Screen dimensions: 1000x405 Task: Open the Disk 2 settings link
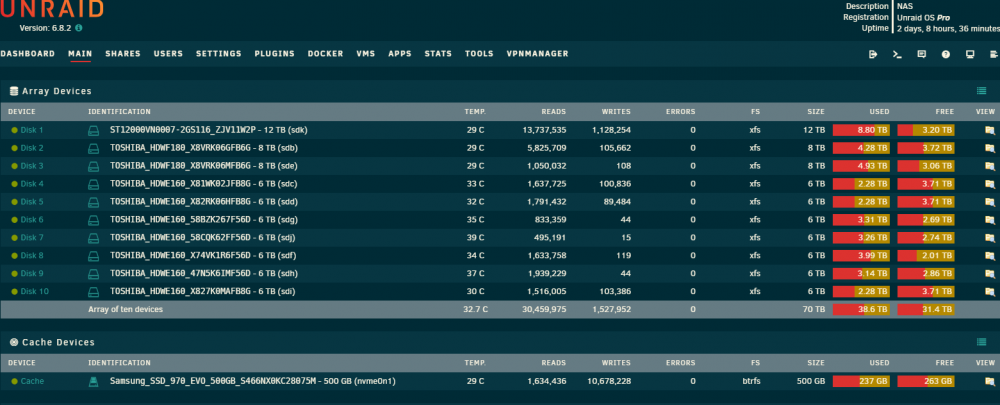pyautogui.click(x=32, y=148)
